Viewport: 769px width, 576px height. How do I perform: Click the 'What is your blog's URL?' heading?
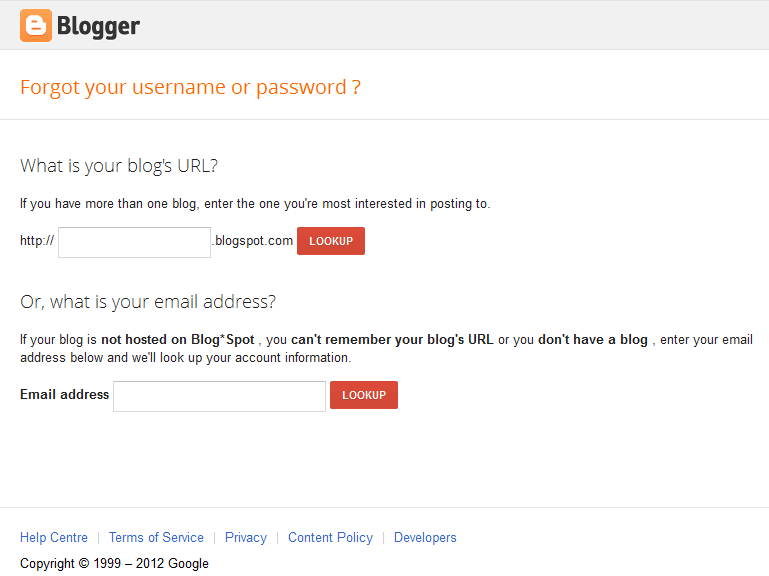coord(119,166)
